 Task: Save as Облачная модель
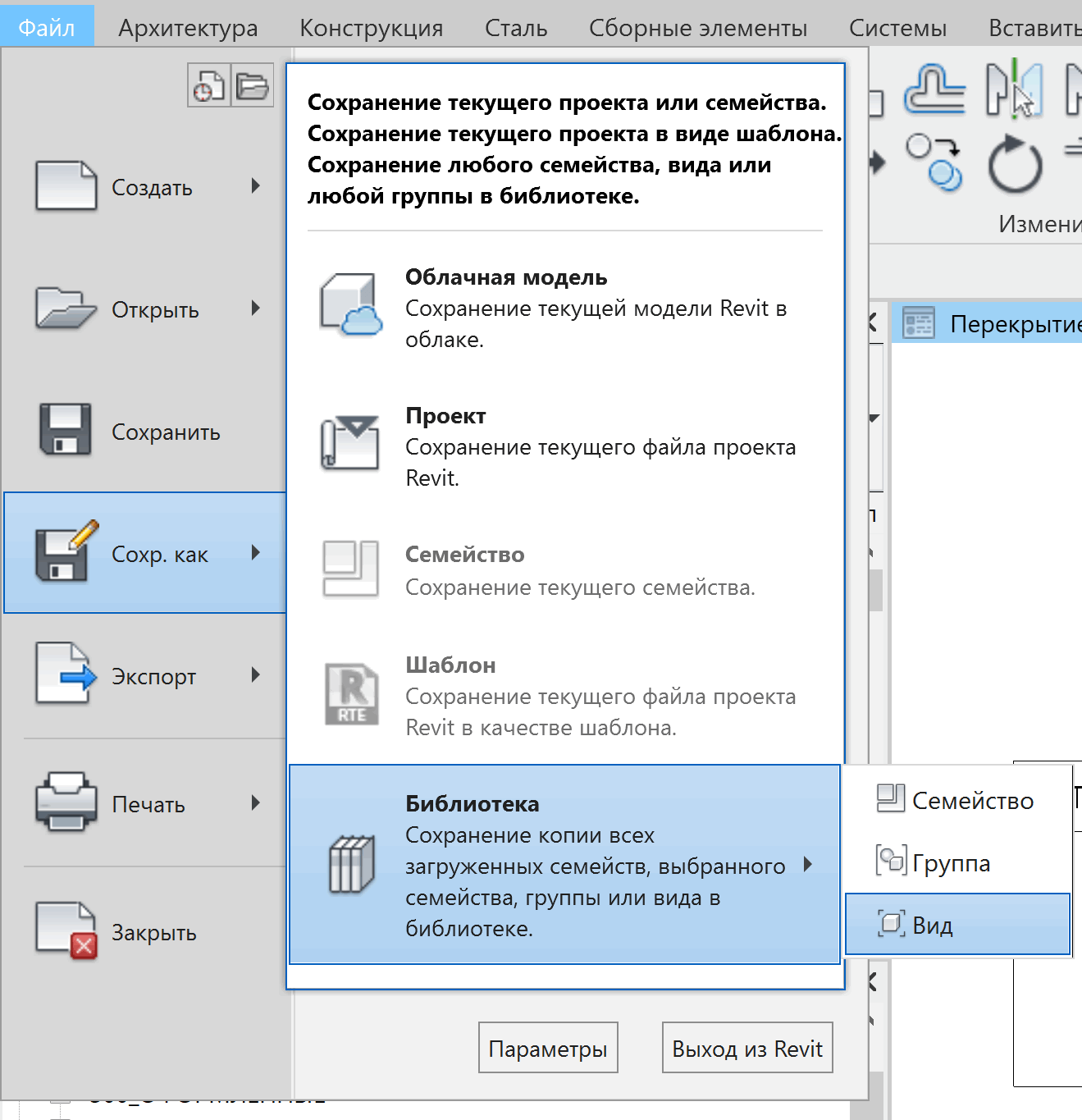tap(565, 308)
